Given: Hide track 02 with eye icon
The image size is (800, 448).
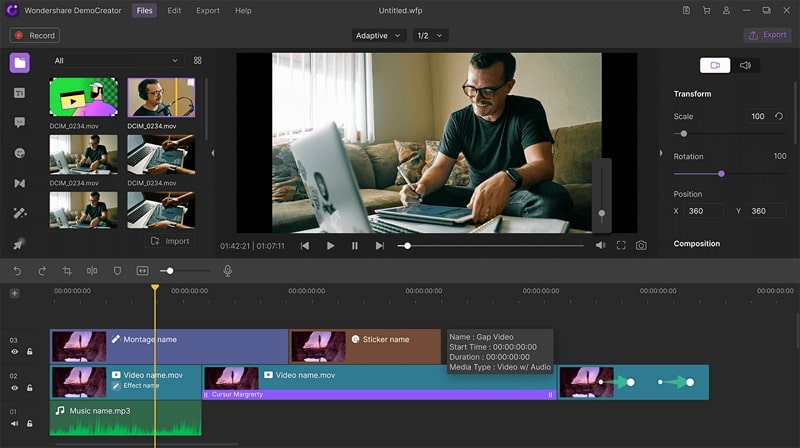Looking at the screenshot, I should click(x=14, y=388).
